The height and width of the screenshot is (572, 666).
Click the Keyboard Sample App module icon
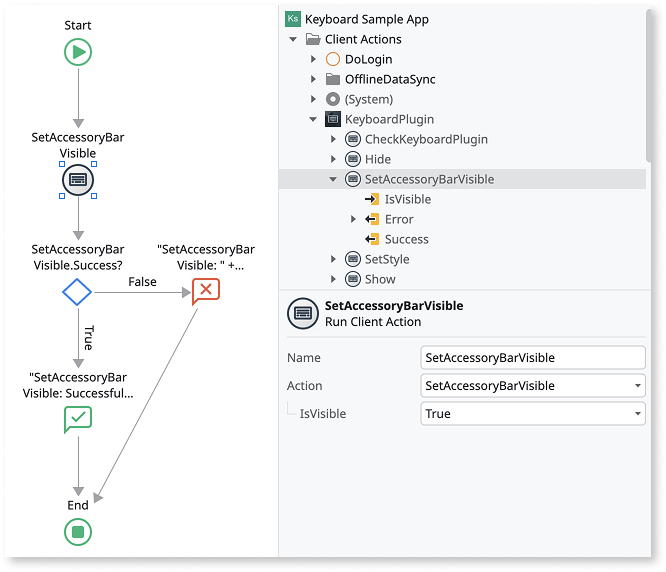(x=293, y=19)
